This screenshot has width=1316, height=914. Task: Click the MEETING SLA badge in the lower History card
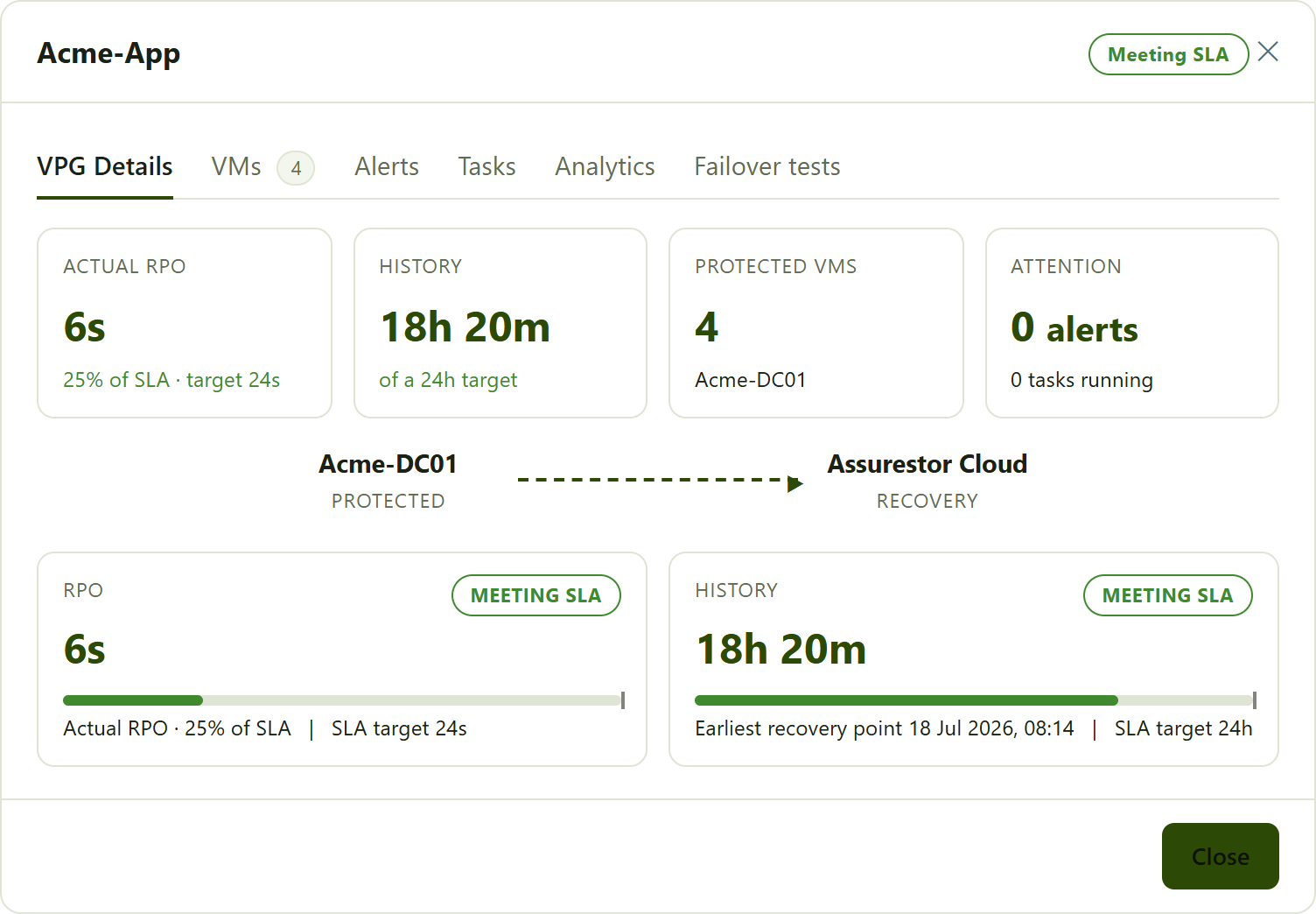coord(1168,595)
